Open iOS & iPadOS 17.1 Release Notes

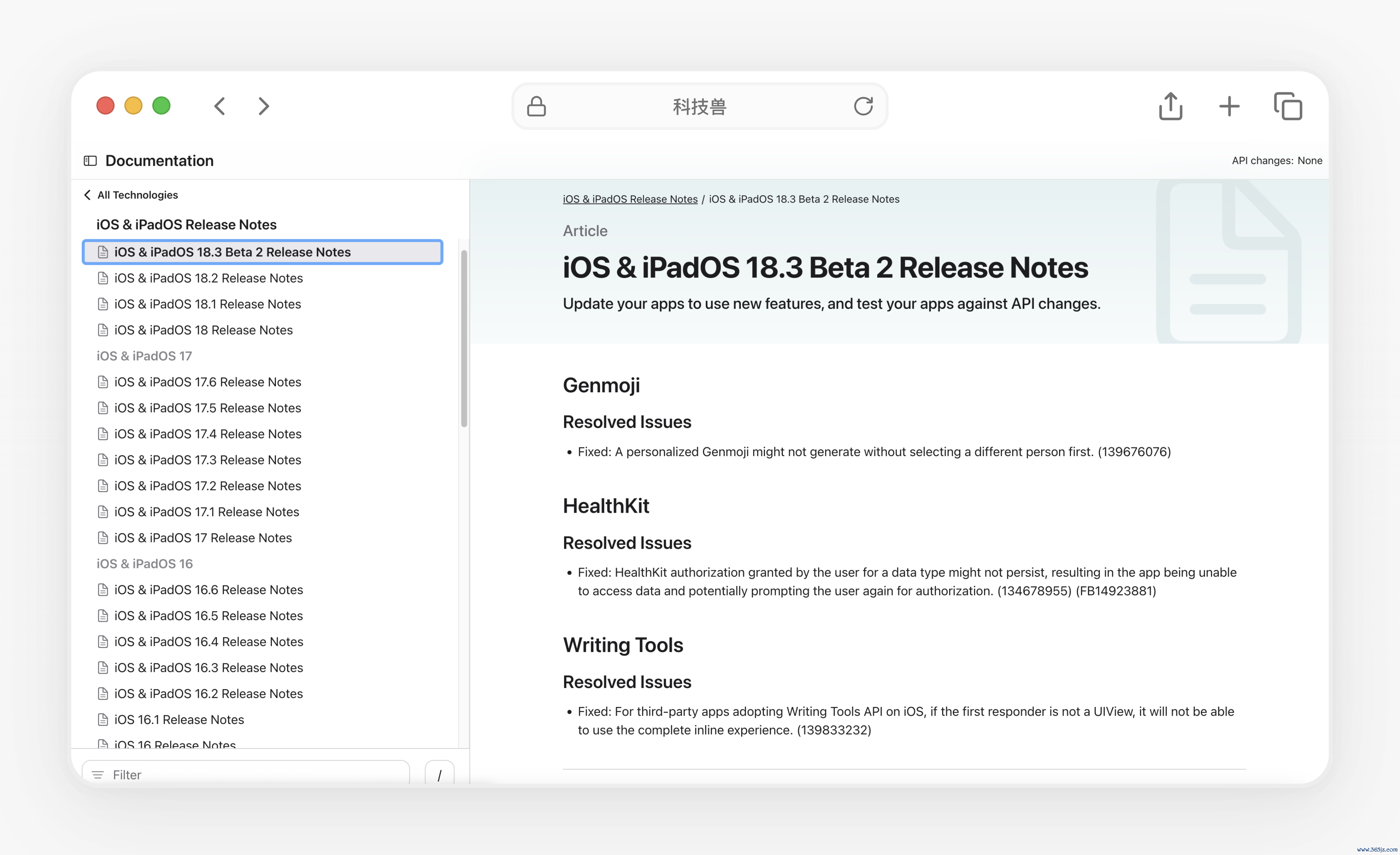coord(207,512)
